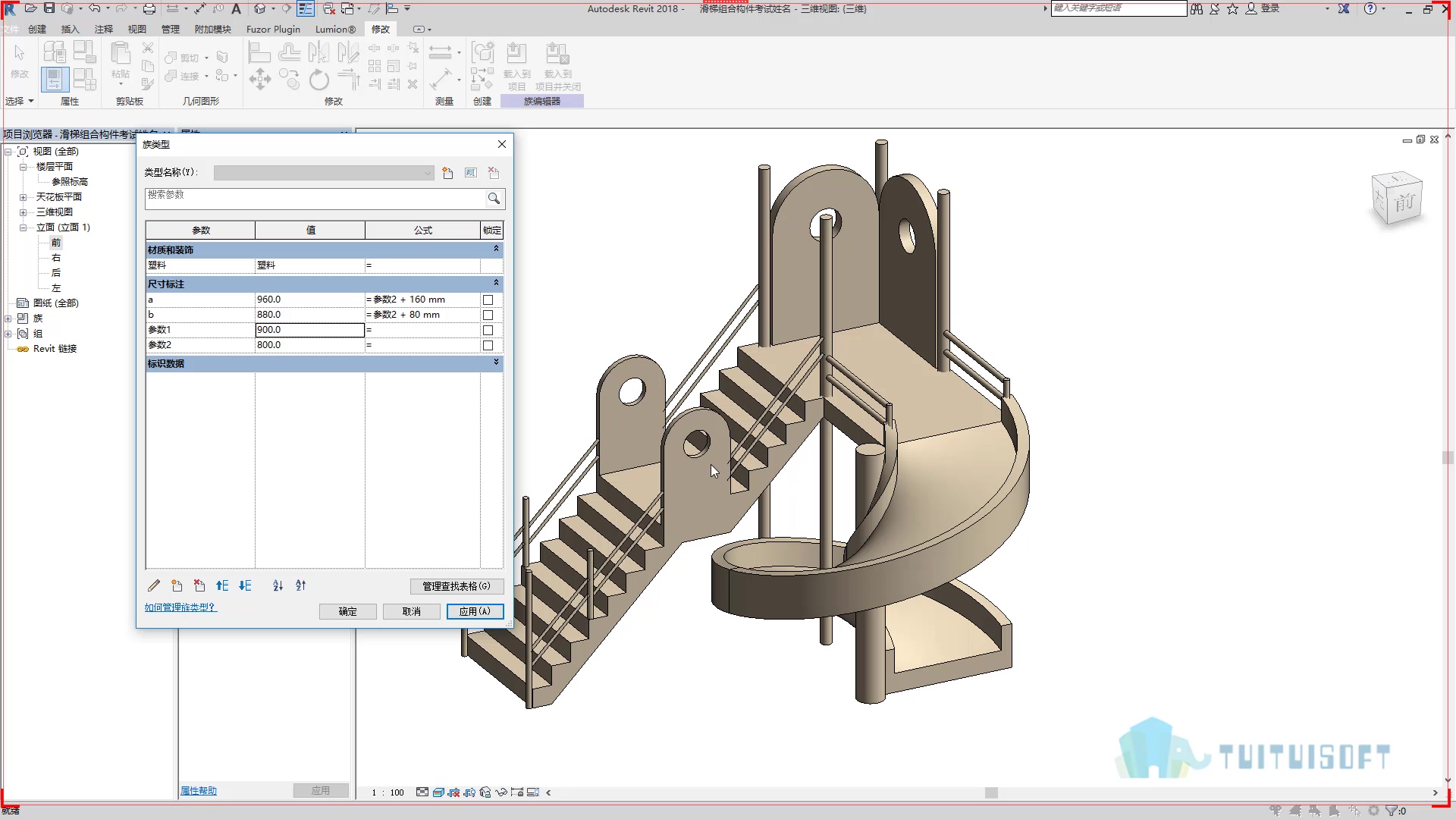The height and width of the screenshot is (819, 1456).
Task: Click the ViewCube front face
Action: pyautogui.click(x=1404, y=202)
